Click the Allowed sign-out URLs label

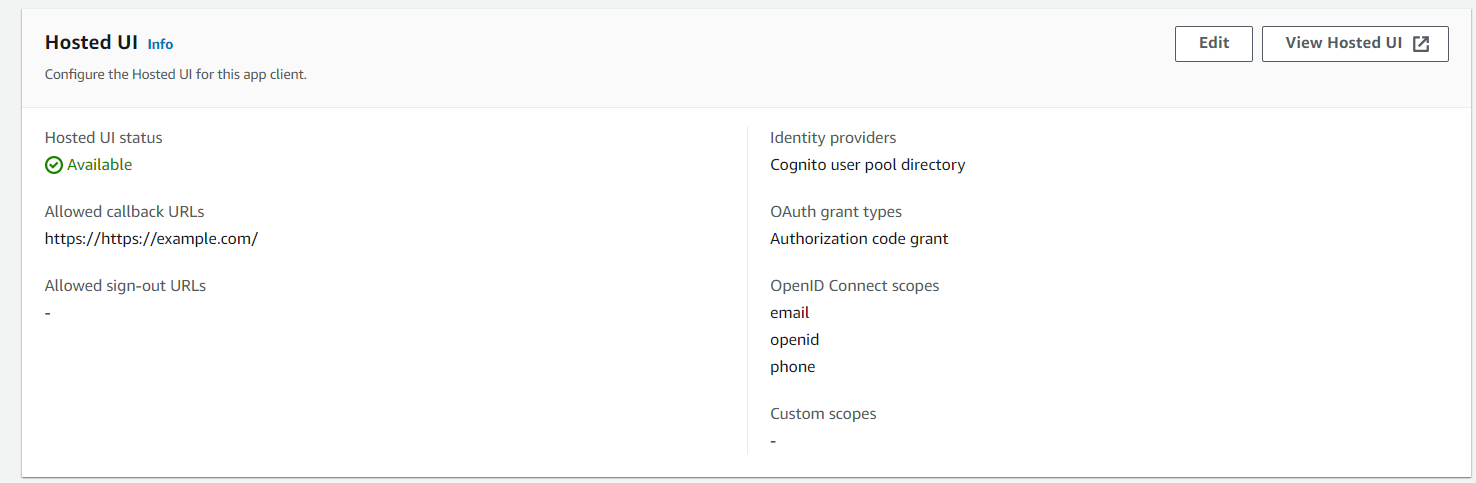point(125,286)
